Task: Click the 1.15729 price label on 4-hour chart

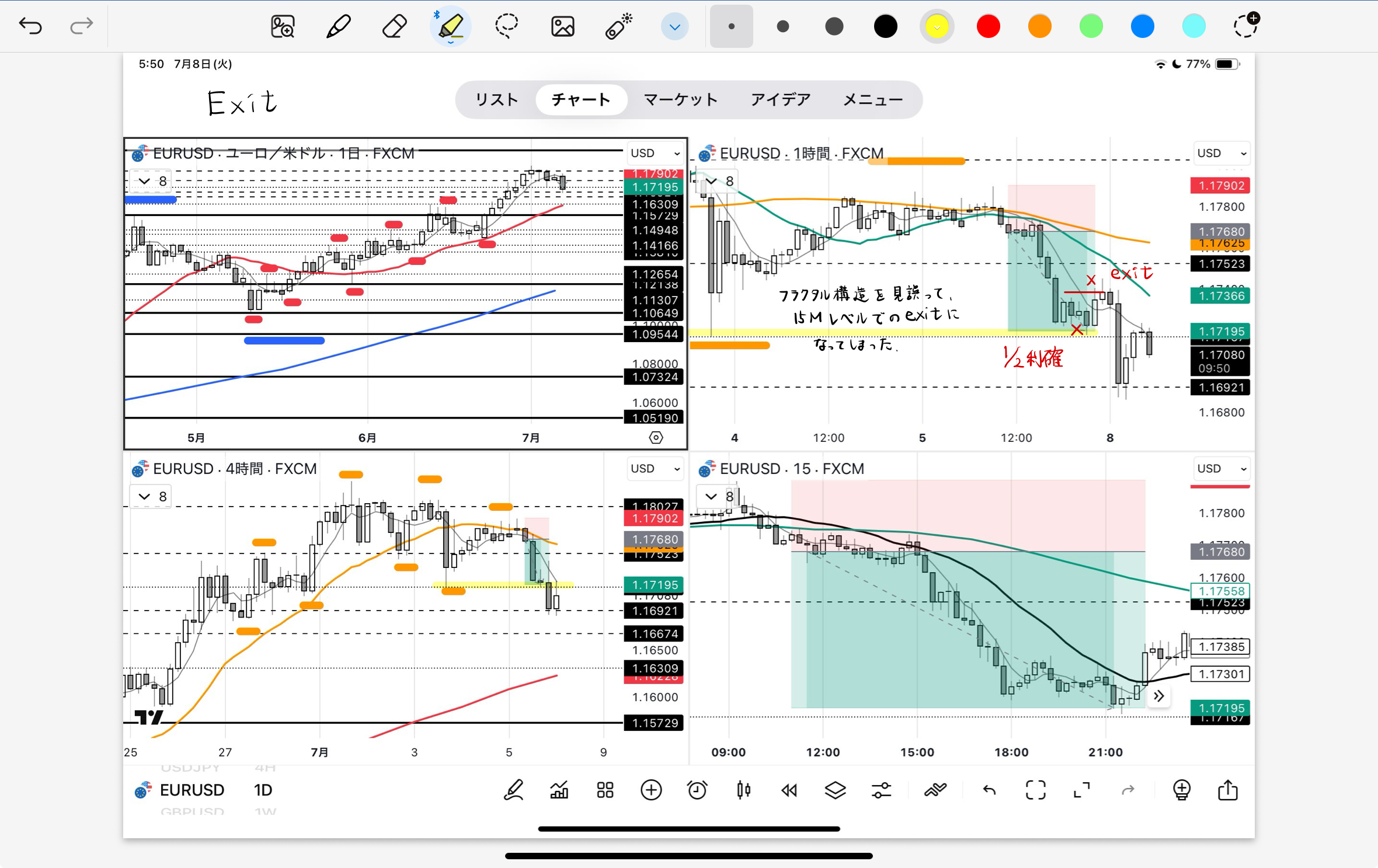Action: point(654,723)
